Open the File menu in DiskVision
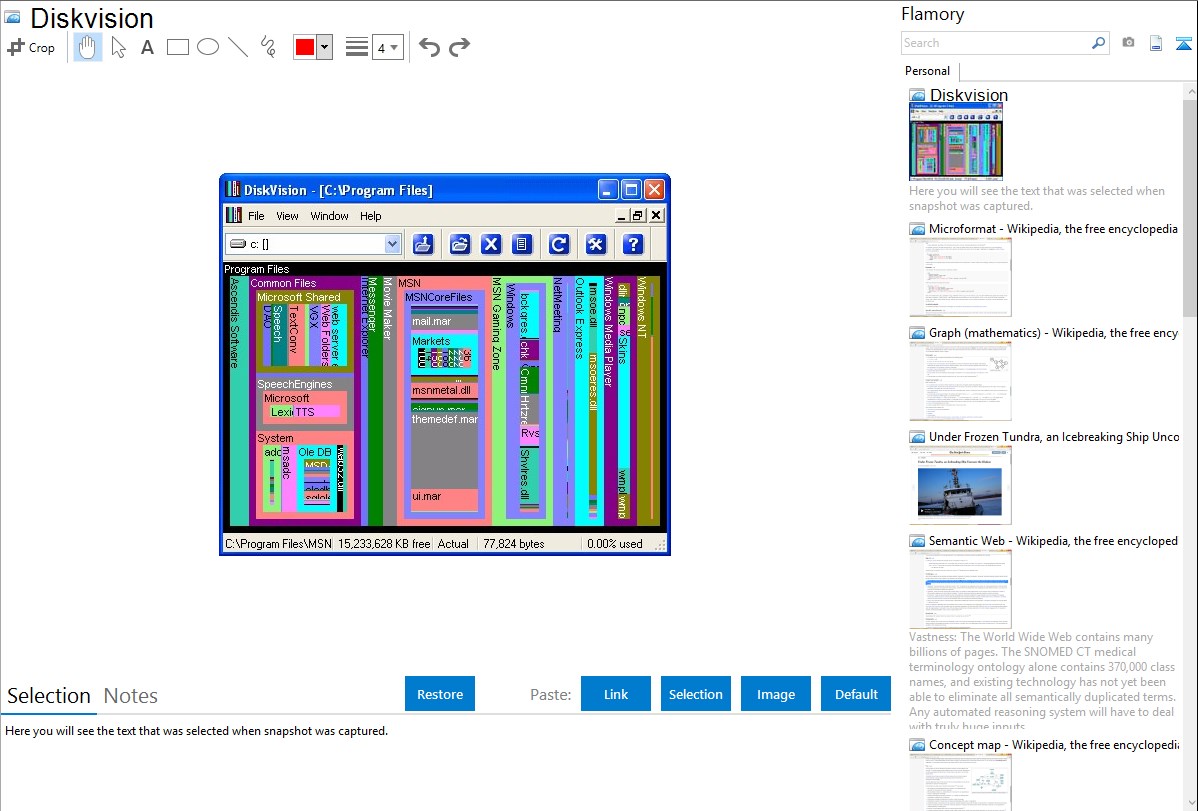The width and height of the screenshot is (1198, 811). tap(256, 216)
